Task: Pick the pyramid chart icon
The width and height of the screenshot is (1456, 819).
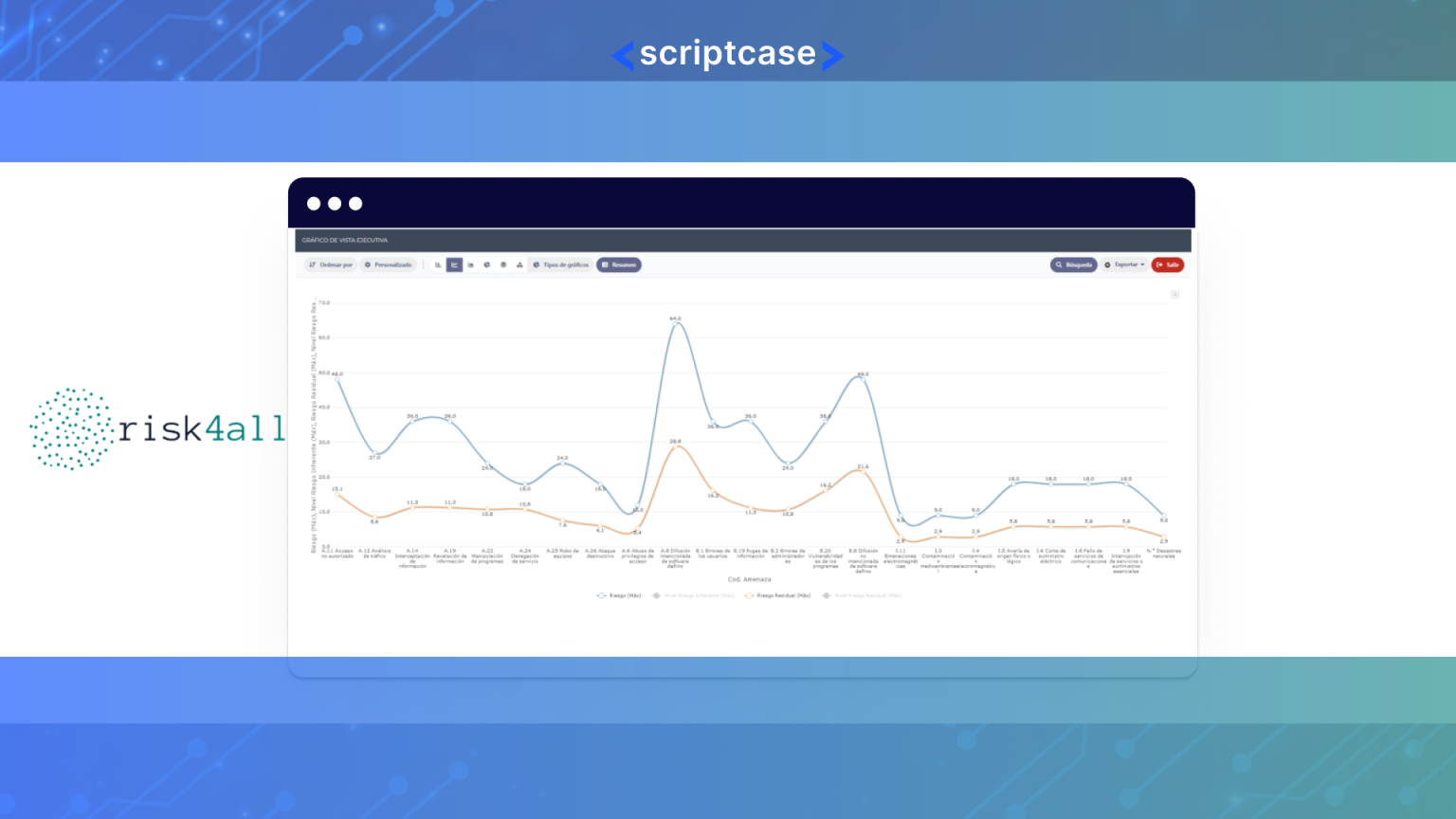Action: 519,265
